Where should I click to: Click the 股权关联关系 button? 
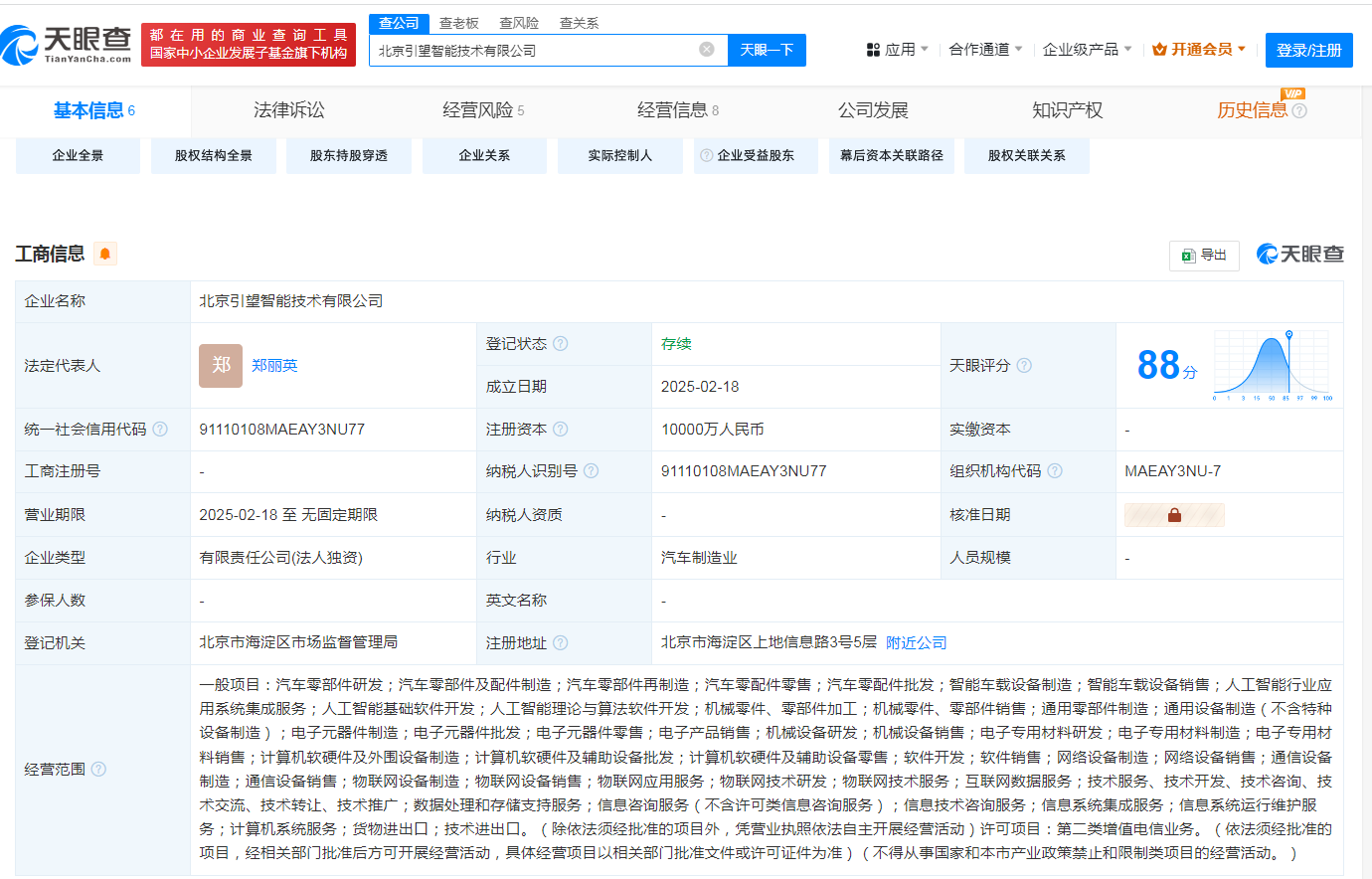[1027, 156]
